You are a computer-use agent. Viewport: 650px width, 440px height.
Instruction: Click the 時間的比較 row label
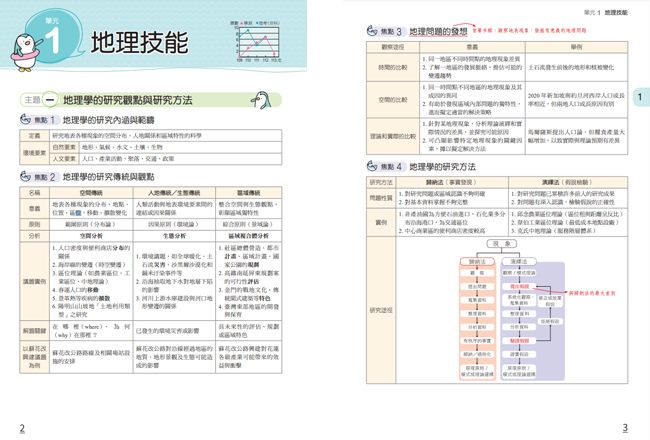[x=393, y=67]
